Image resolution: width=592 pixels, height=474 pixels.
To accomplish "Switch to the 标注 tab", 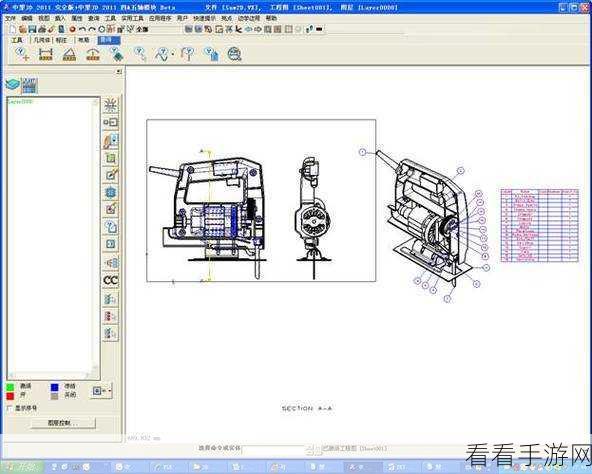I will pyautogui.click(x=61, y=40).
